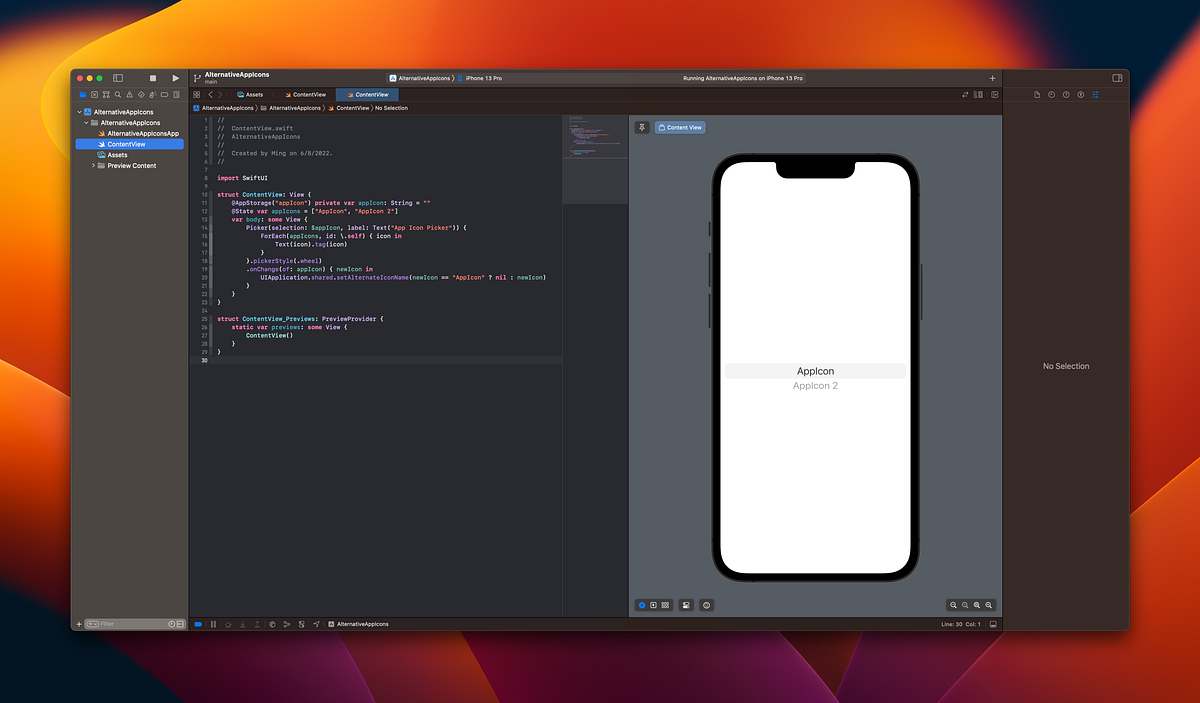Create a new tab with the plus button
Image resolution: width=1200 pixels, height=703 pixels.
pyautogui.click(x=991, y=77)
